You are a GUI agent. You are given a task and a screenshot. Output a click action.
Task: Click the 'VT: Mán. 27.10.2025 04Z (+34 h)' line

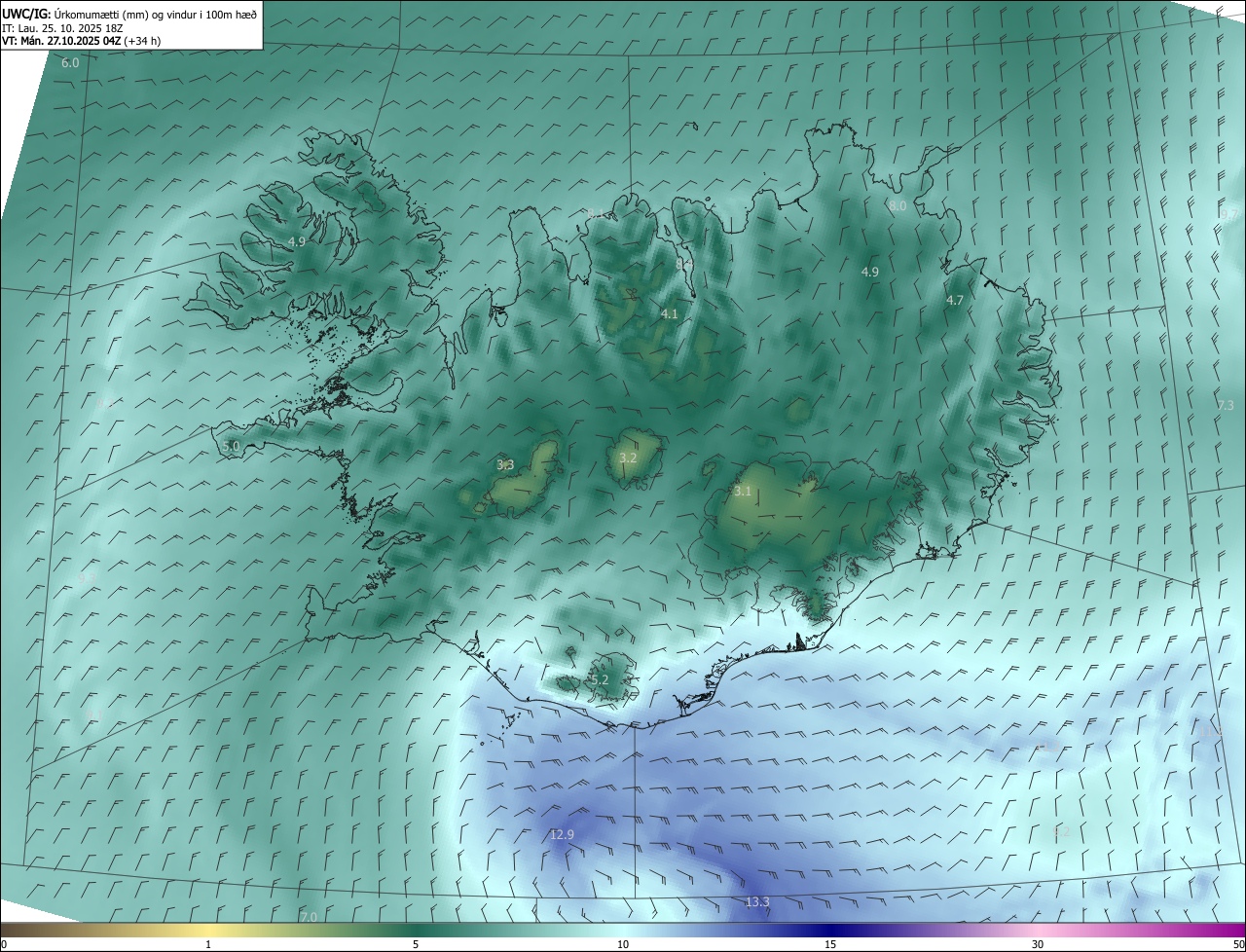[81, 41]
